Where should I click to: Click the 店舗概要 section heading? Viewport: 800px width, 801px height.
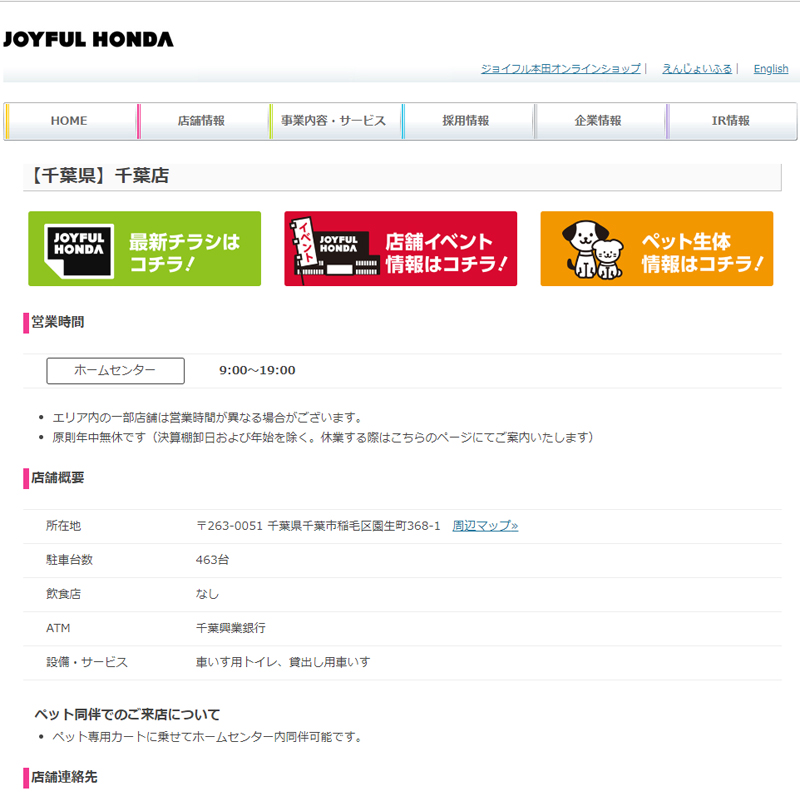point(58,478)
